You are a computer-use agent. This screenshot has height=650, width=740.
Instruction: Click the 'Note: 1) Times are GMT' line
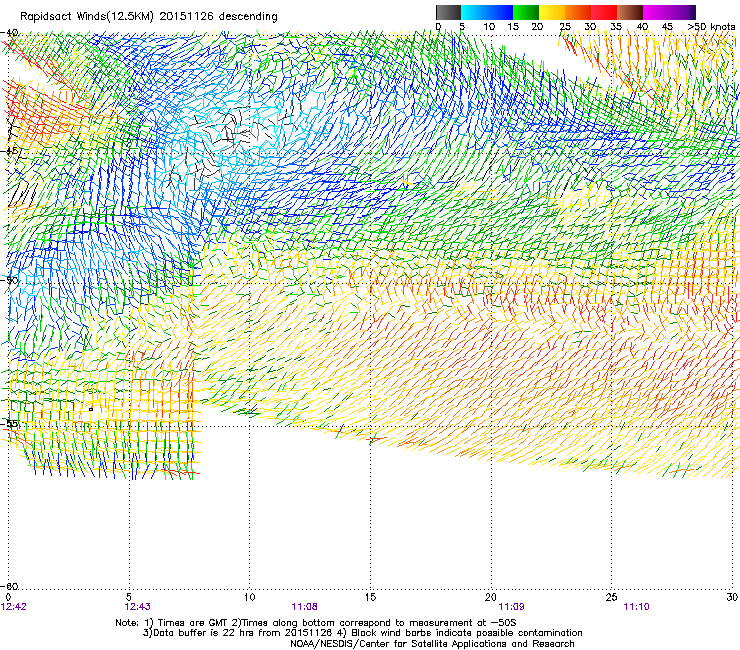coord(316,623)
